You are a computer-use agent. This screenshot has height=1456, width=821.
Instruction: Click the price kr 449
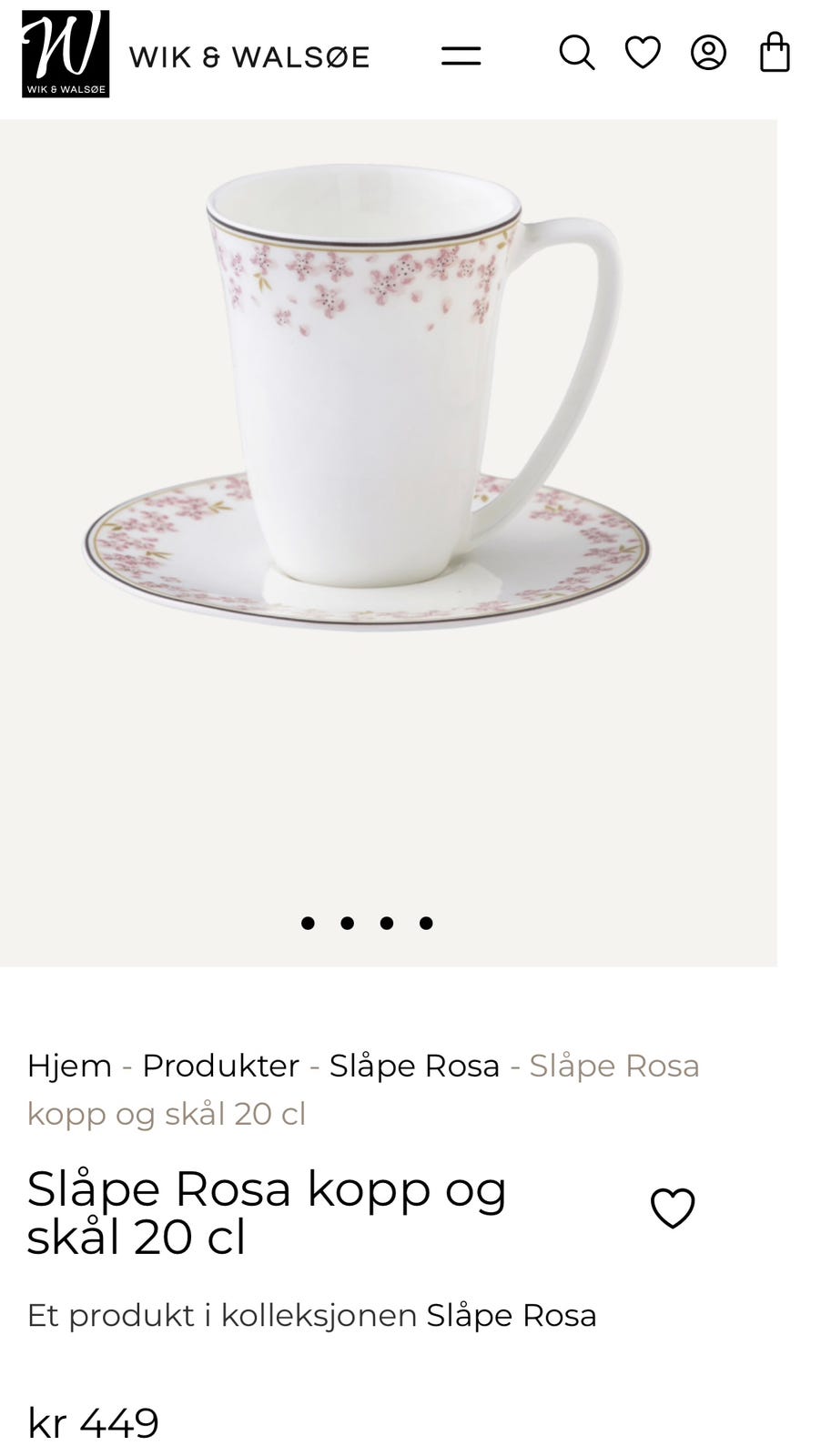click(93, 1423)
